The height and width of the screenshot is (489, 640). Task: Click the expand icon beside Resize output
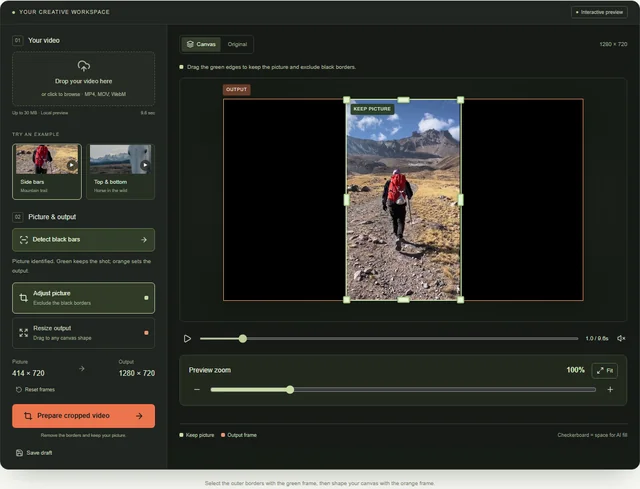[x=24, y=333]
